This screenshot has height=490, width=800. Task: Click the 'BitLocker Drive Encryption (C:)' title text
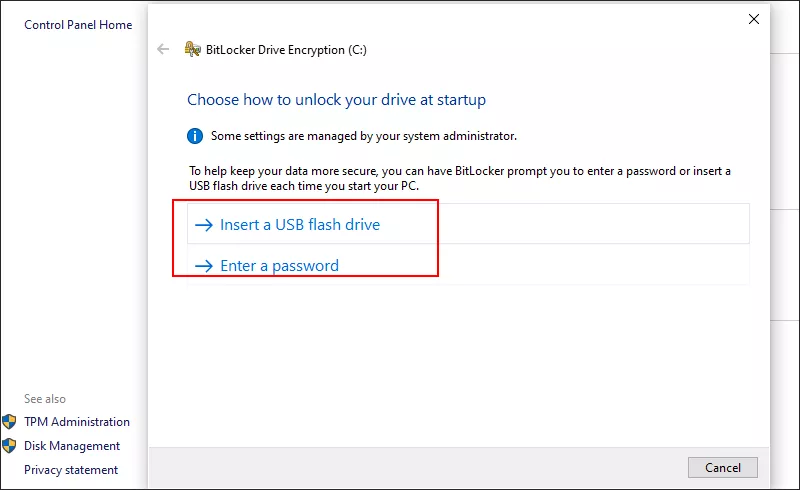(x=286, y=50)
